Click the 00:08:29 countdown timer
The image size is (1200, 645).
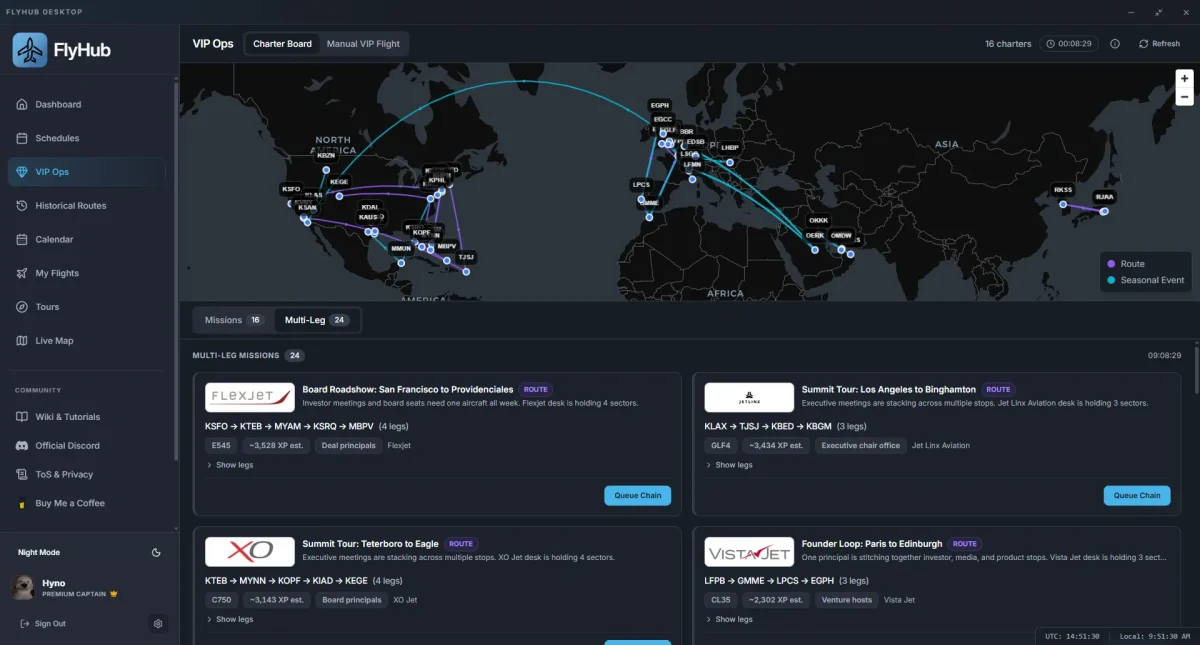pos(1068,44)
